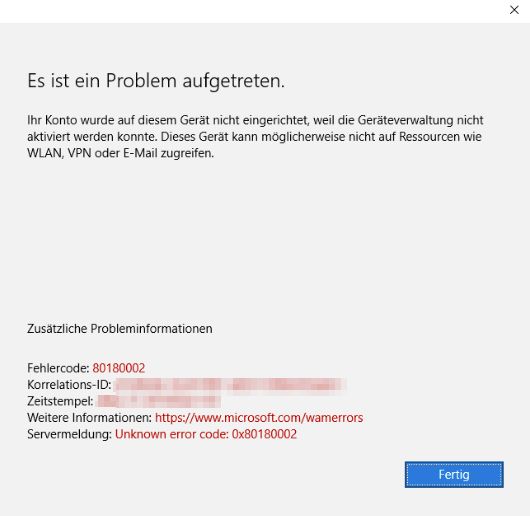Click the line starting Ihr Konto wurde
The height and width of the screenshot is (516, 530).
click(255, 120)
